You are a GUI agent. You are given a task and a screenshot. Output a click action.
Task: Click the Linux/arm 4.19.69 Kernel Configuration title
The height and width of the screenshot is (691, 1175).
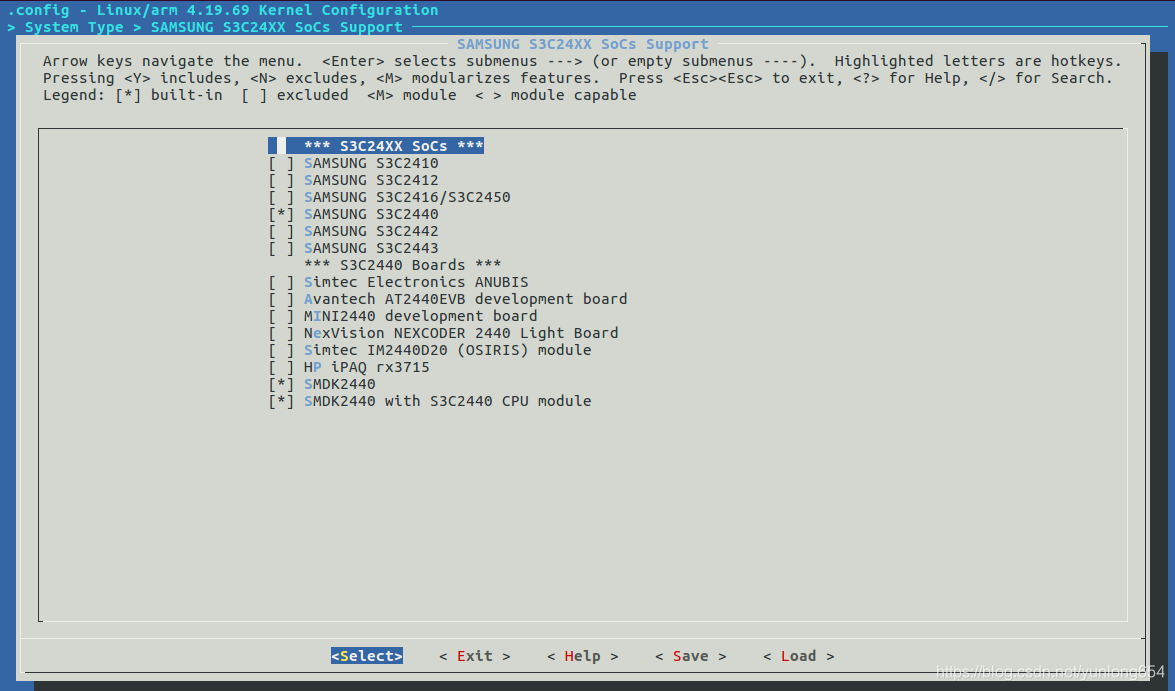point(268,10)
